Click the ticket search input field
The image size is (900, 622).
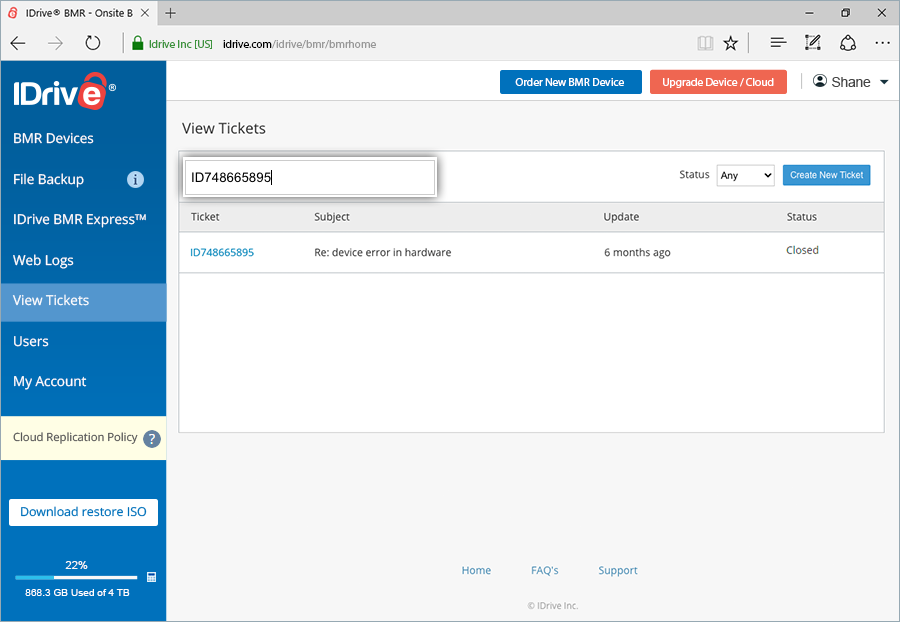[x=309, y=176]
